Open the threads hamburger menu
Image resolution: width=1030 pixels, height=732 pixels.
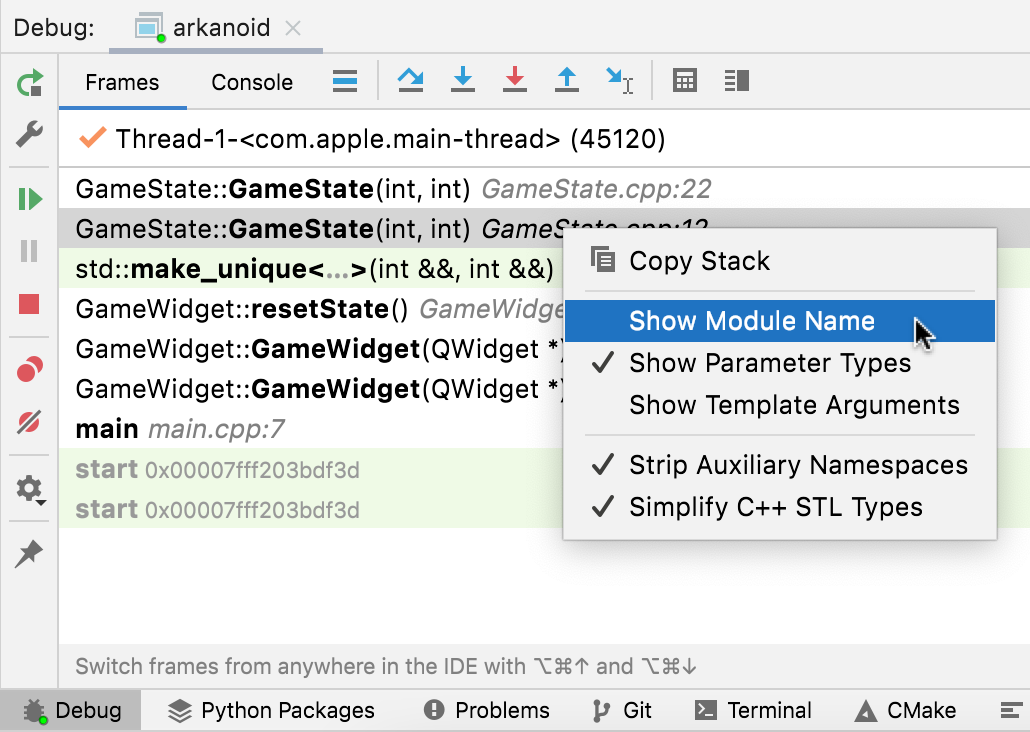coord(344,81)
